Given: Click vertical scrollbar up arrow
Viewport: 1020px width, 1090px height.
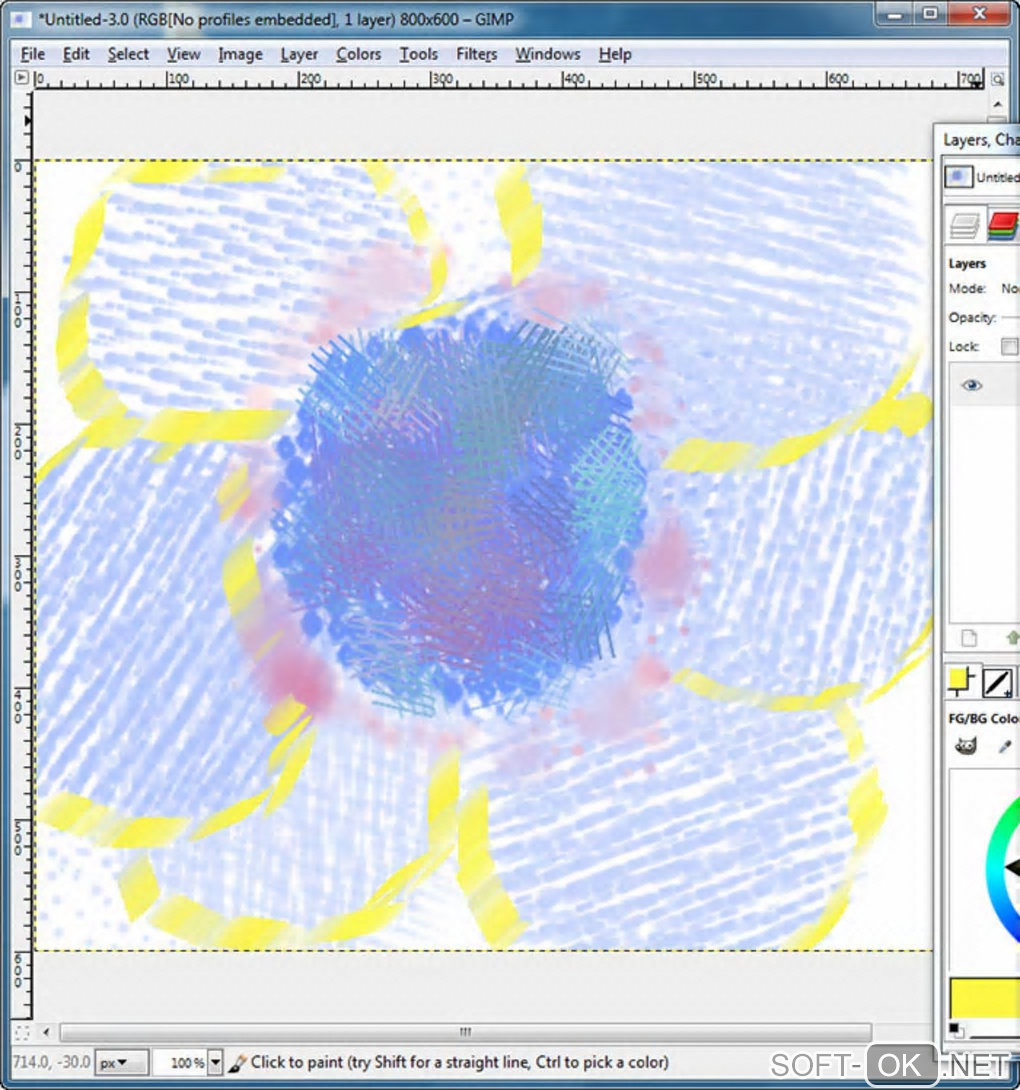Looking at the screenshot, I should 998,104.
